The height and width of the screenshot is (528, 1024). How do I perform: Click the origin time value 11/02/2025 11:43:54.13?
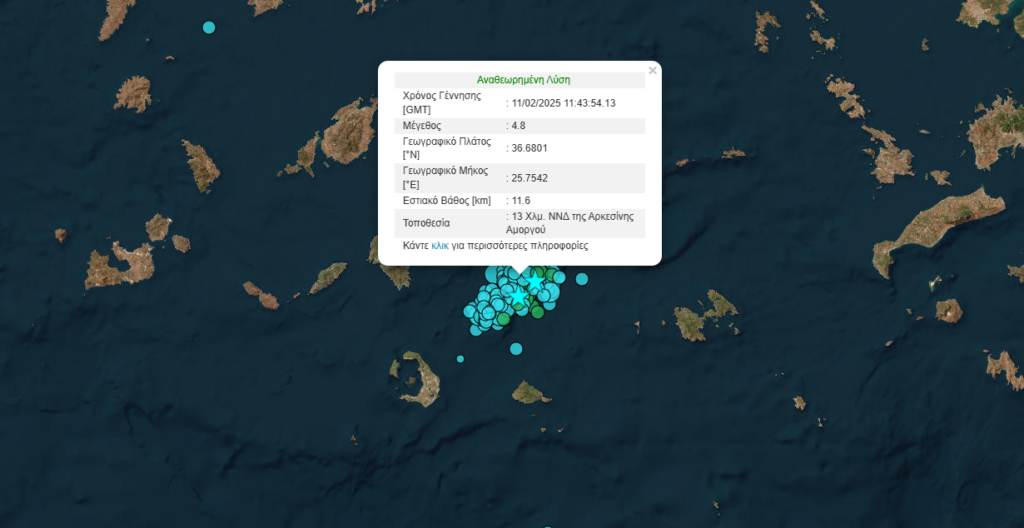[x=564, y=103]
